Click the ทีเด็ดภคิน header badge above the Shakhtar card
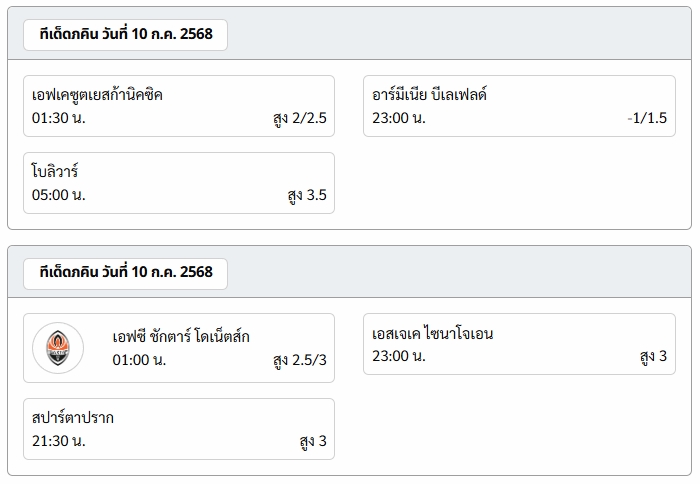700x484 pixels. (125, 274)
